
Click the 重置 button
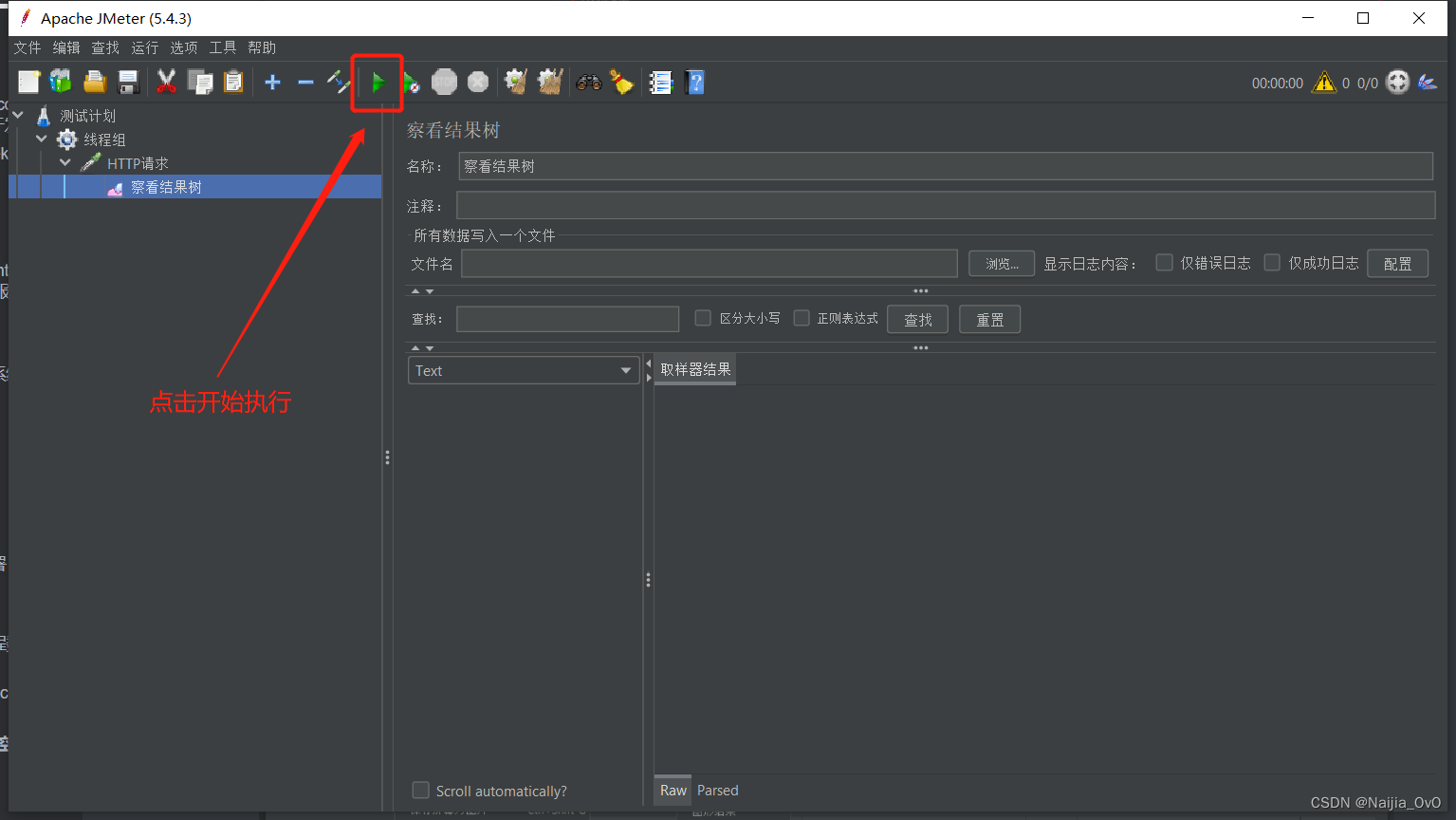[x=989, y=320]
